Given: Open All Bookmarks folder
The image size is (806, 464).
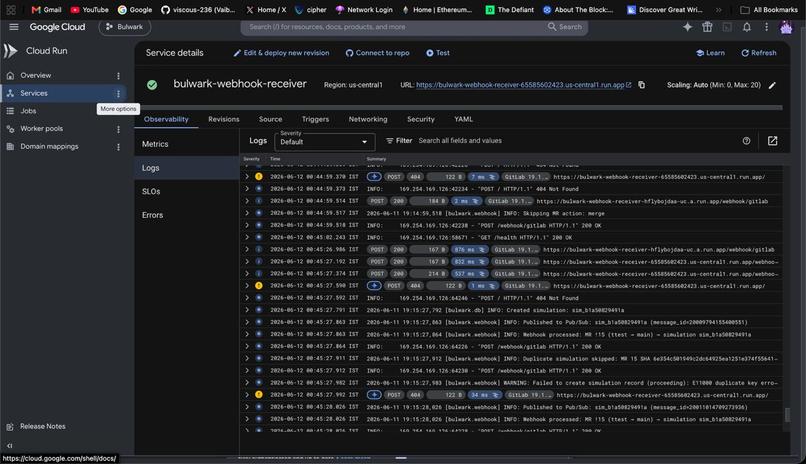Looking at the screenshot, I should coord(768,10).
